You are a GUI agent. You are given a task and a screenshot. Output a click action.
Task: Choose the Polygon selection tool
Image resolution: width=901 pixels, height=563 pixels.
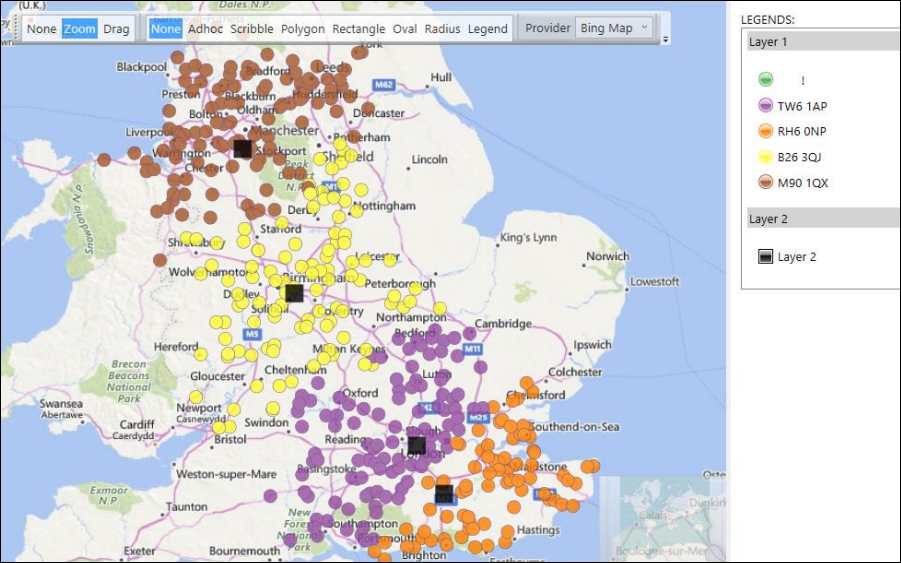(302, 29)
